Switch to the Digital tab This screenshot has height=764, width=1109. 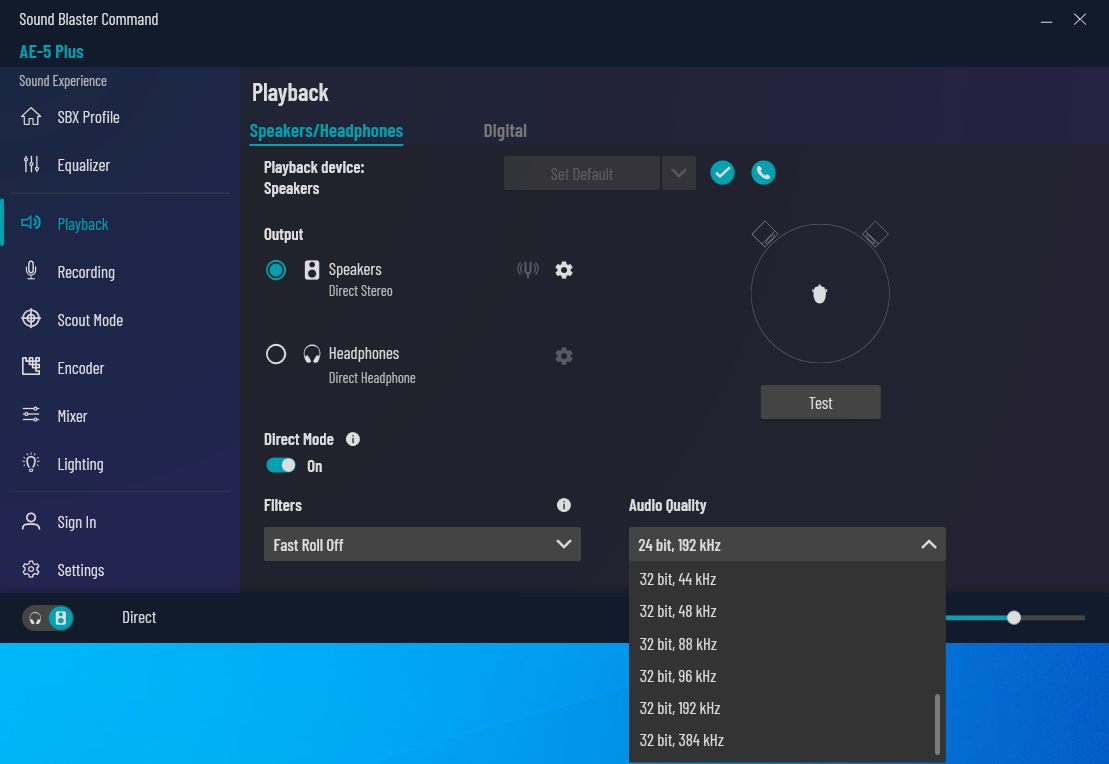pyautogui.click(x=505, y=131)
